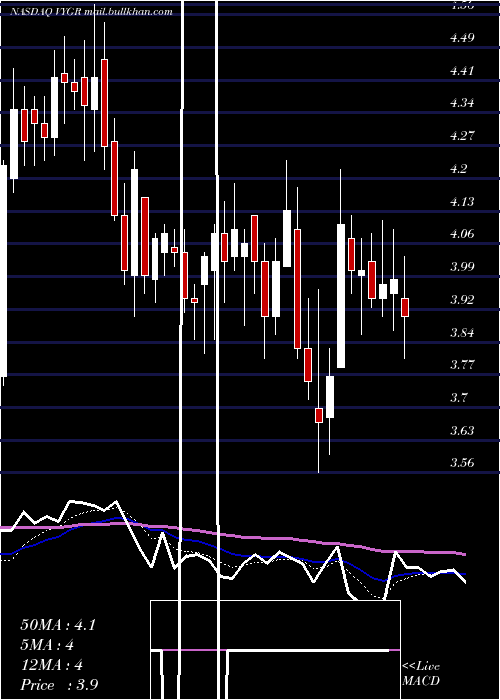Select the 4.41 price axis label
This screenshot has width=500, height=700.
tap(462, 71)
